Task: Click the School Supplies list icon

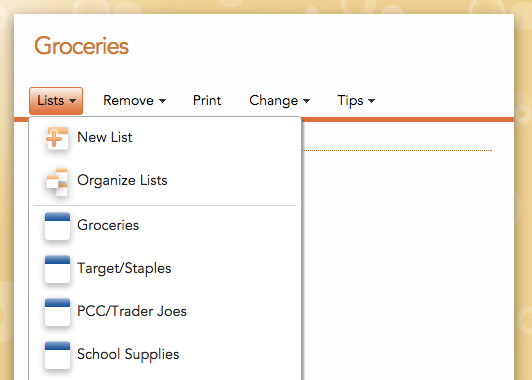Action: click(x=57, y=355)
